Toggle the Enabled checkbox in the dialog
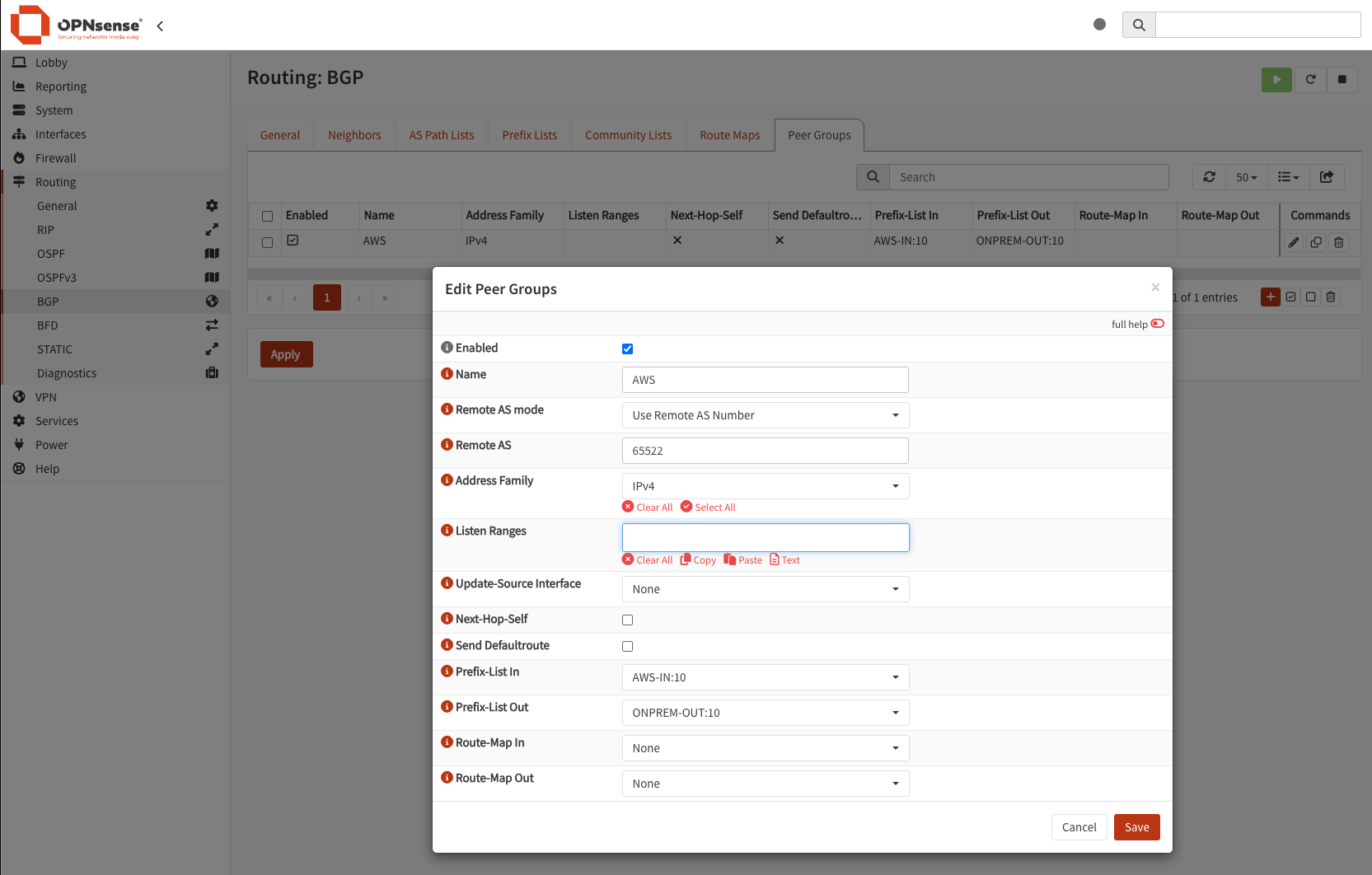The image size is (1372, 875). (628, 349)
